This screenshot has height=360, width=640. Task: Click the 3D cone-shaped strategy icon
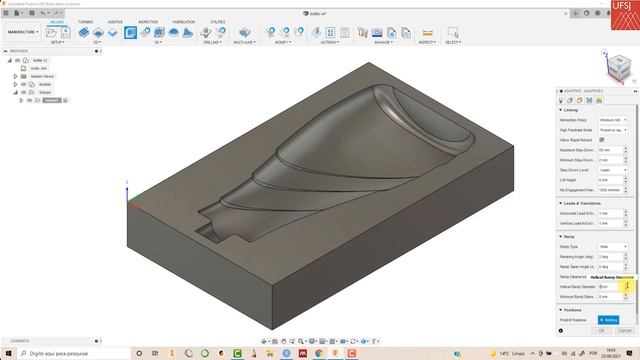[x=188, y=32]
